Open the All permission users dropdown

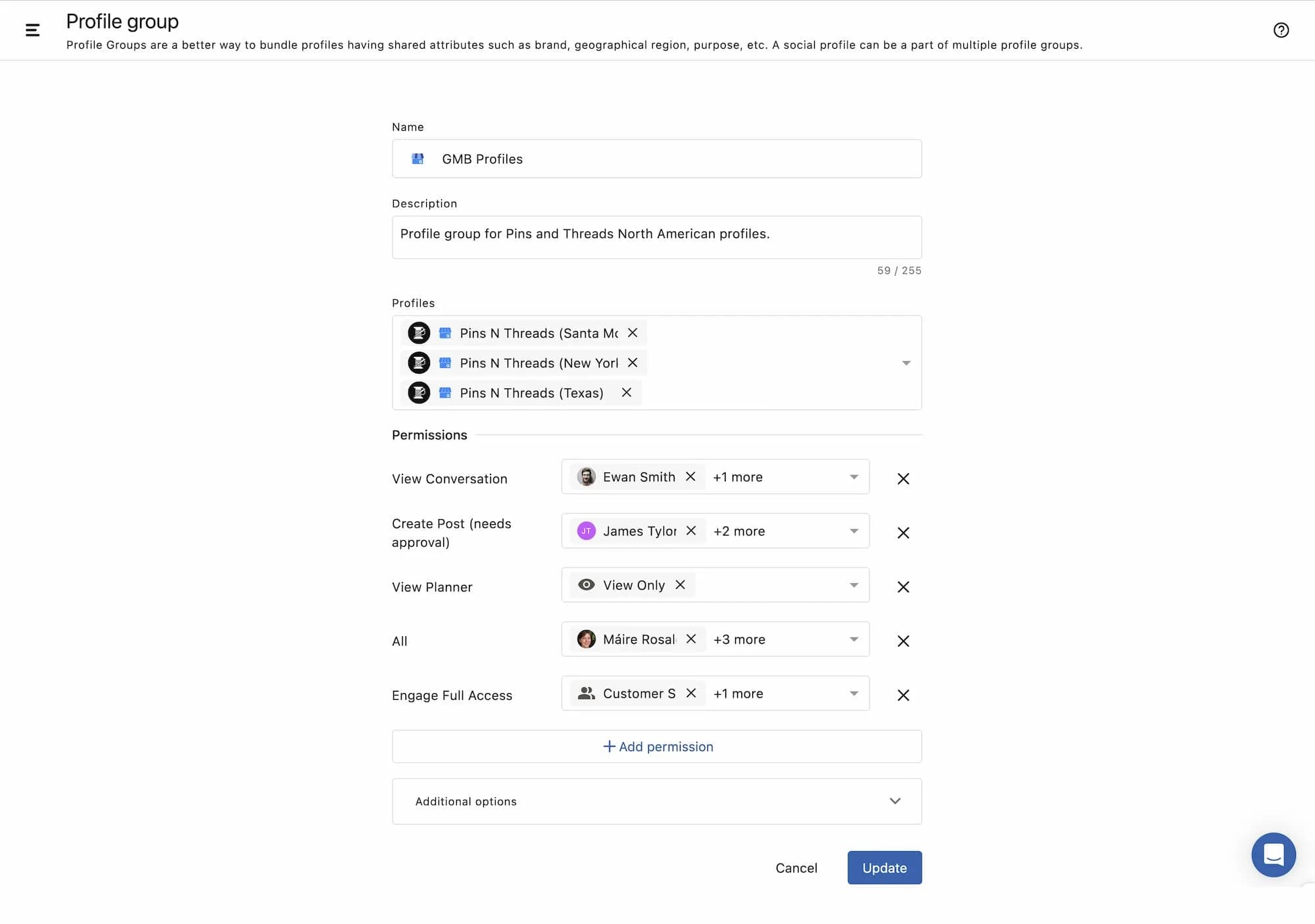click(x=853, y=639)
